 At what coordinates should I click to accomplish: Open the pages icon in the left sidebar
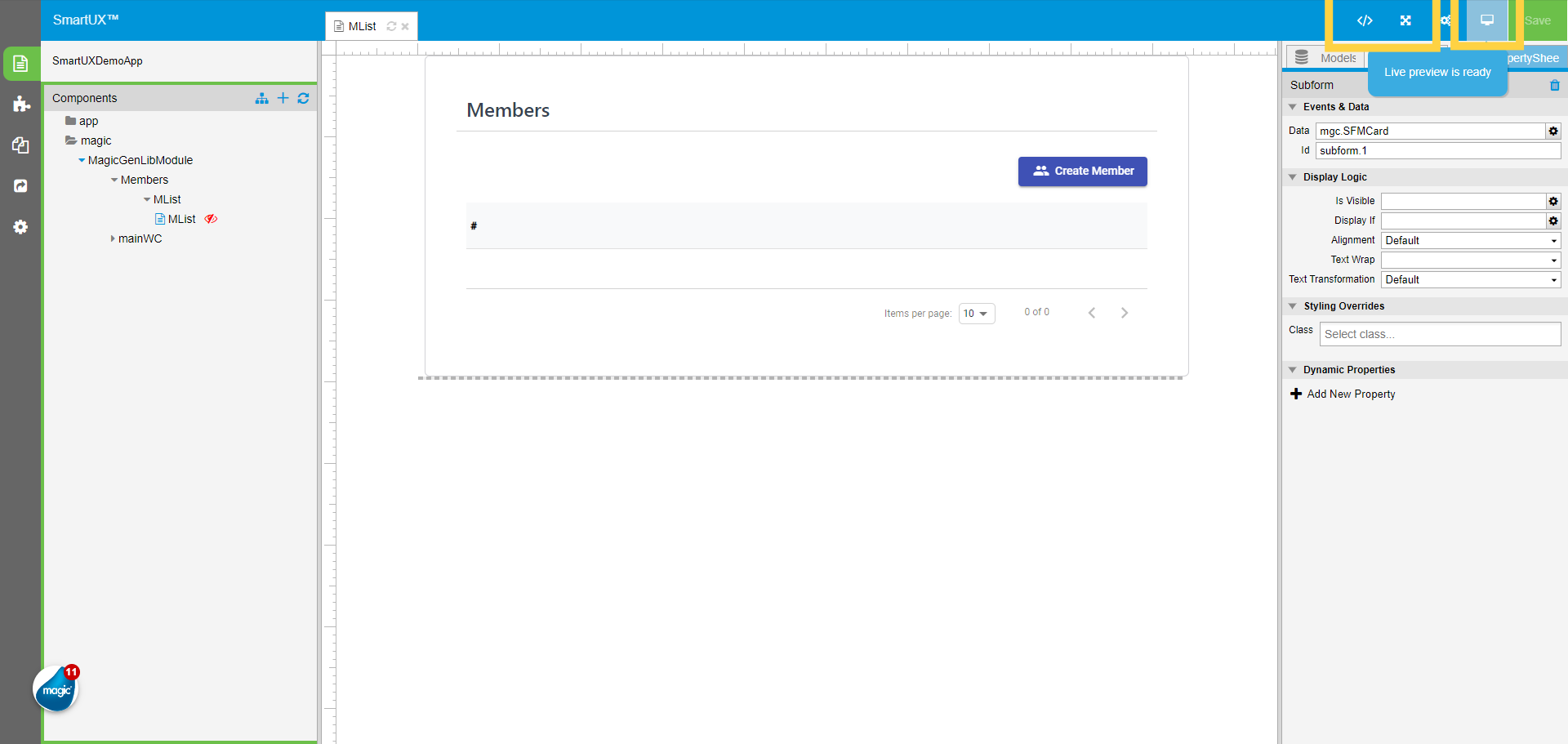tap(20, 63)
